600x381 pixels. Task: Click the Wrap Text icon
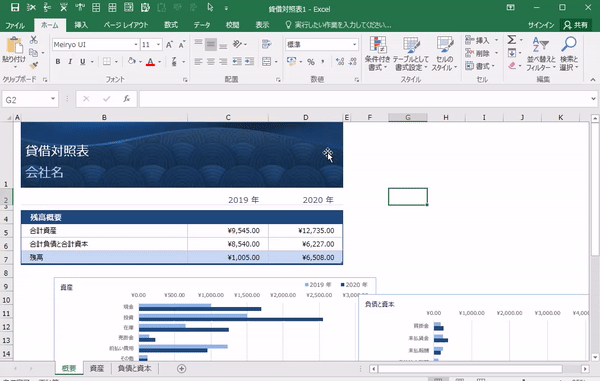pyautogui.click(x=267, y=44)
